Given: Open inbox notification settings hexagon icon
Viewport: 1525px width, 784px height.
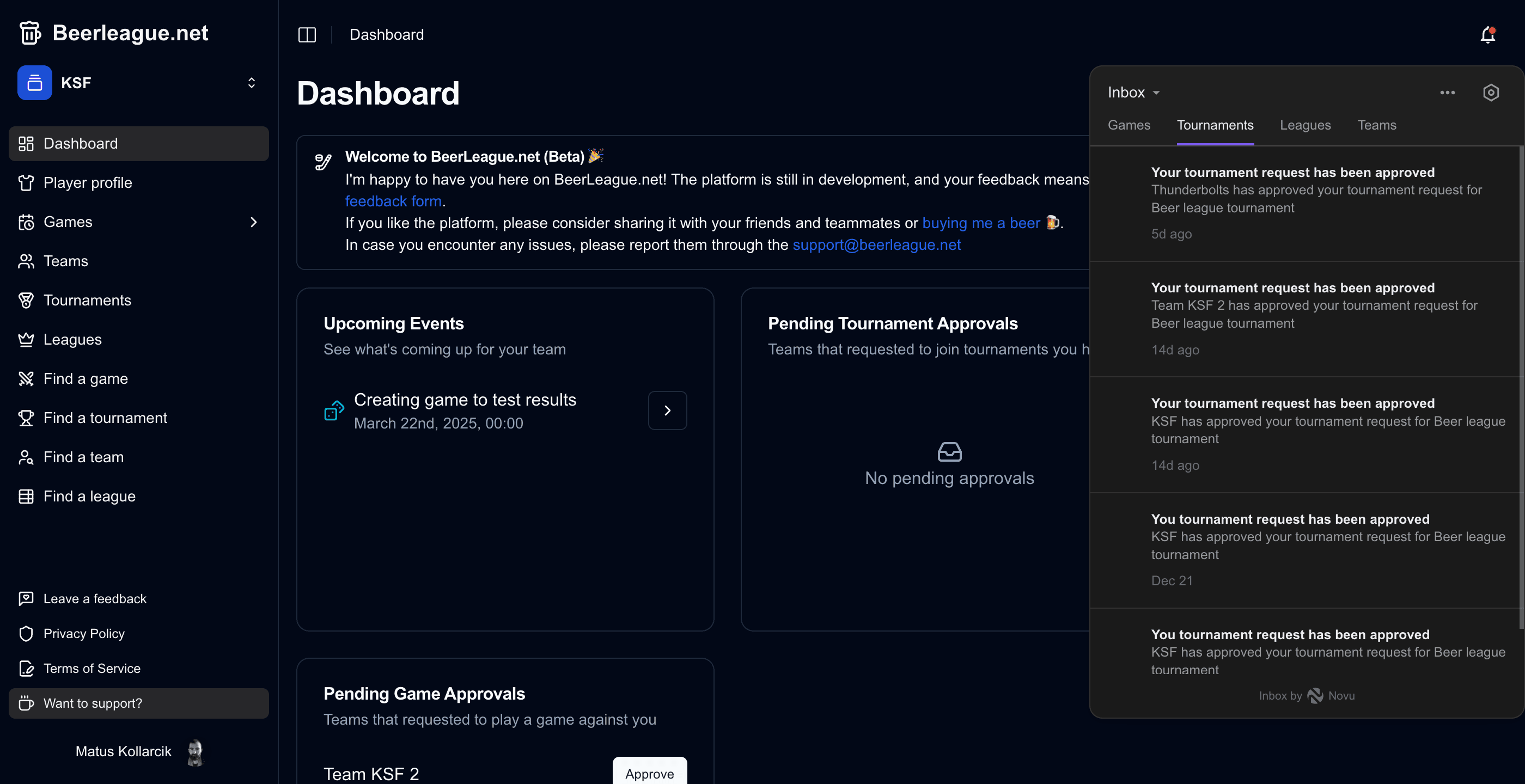Looking at the screenshot, I should click(x=1491, y=93).
